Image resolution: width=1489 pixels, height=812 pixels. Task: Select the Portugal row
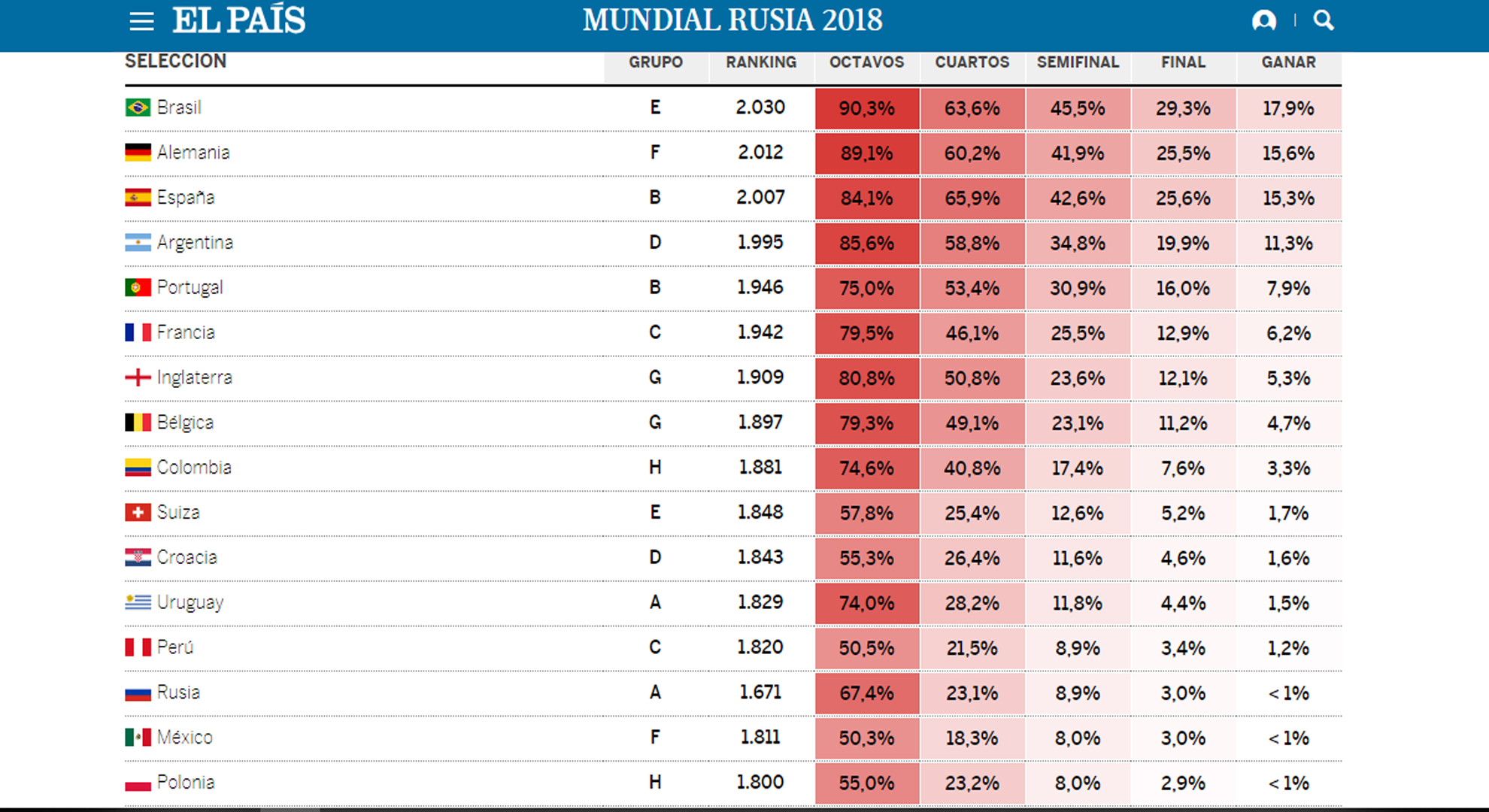451,288
